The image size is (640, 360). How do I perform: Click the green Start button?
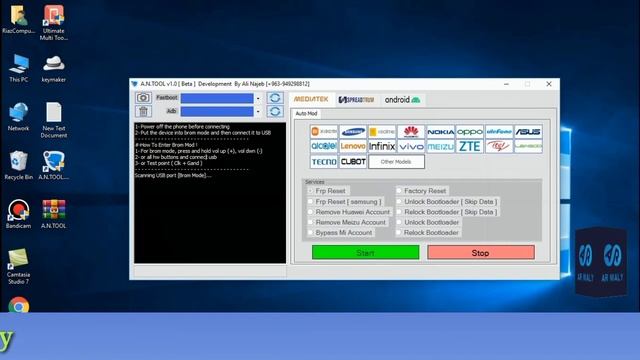pyautogui.click(x=365, y=253)
